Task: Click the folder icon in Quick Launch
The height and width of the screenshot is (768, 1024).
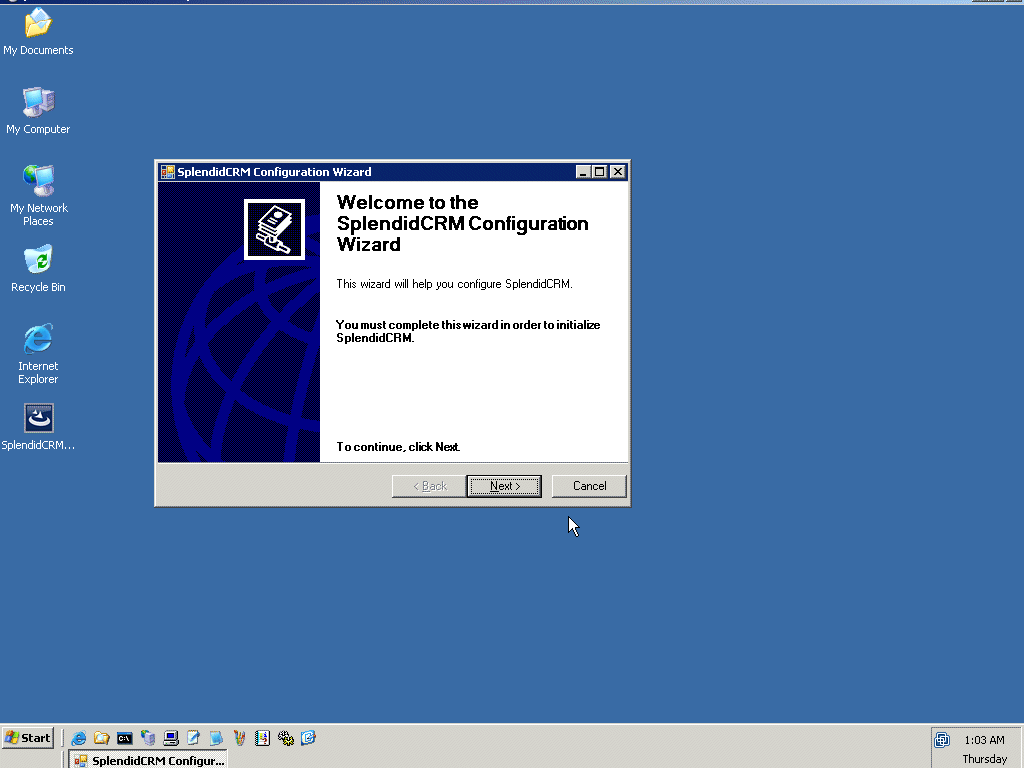Action: (x=102, y=738)
